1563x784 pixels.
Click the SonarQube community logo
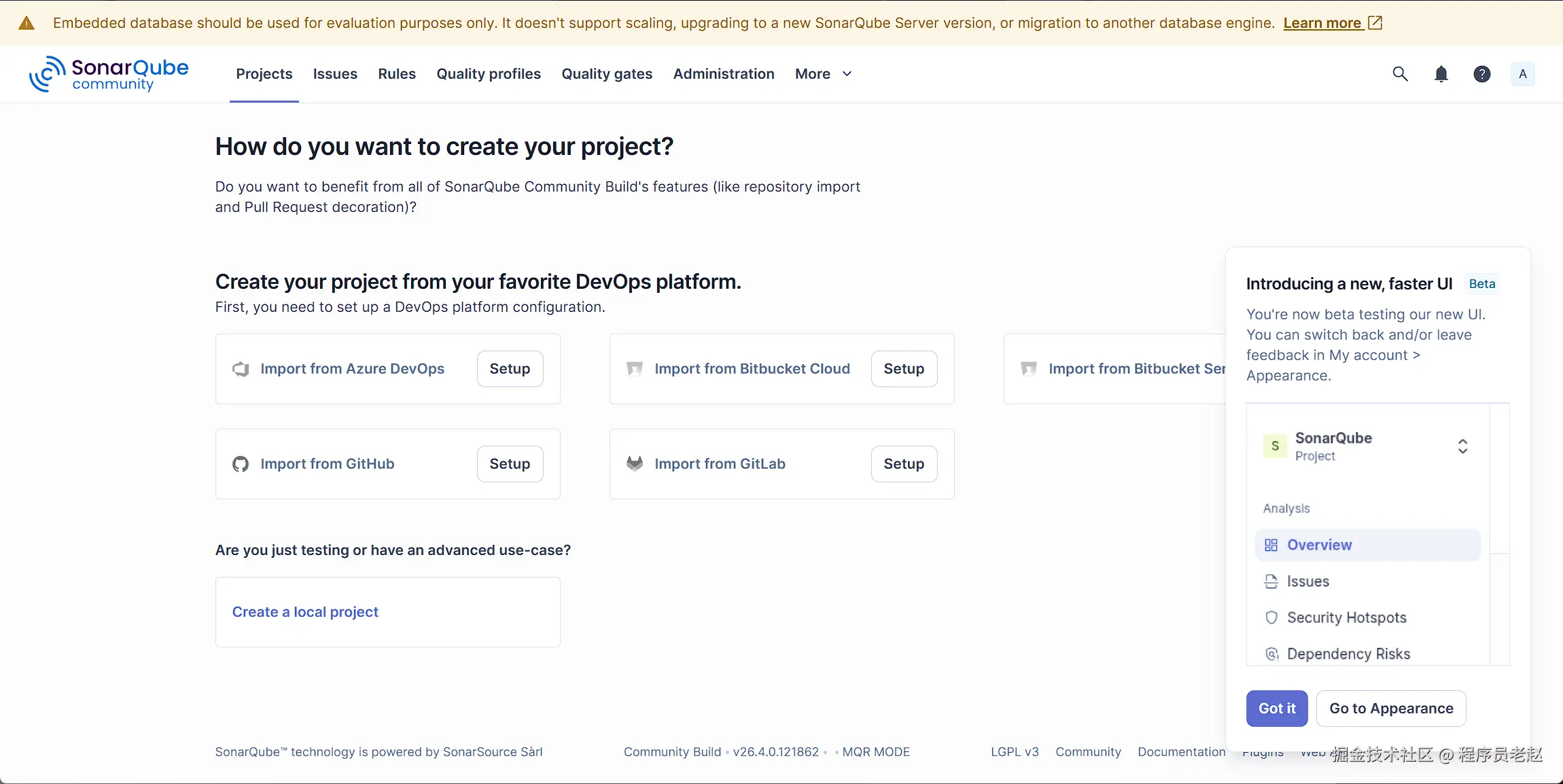(109, 74)
